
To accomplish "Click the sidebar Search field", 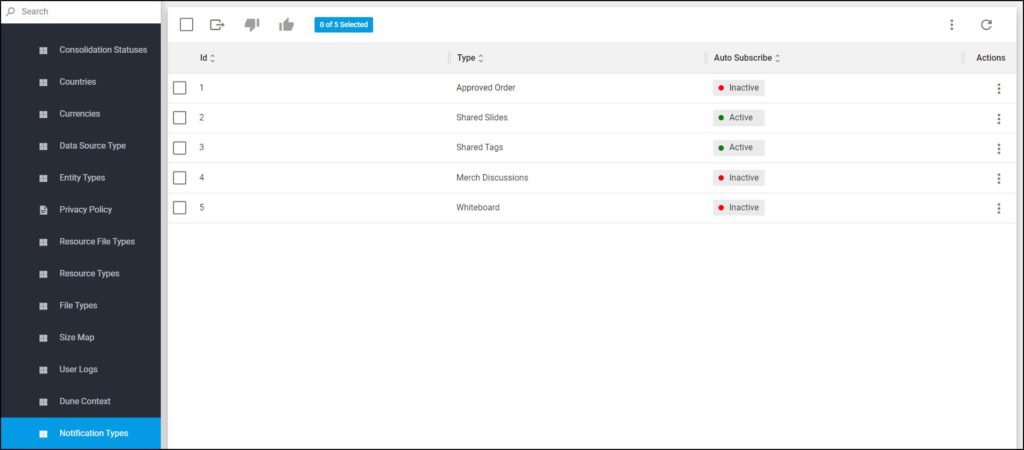I will [80, 12].
